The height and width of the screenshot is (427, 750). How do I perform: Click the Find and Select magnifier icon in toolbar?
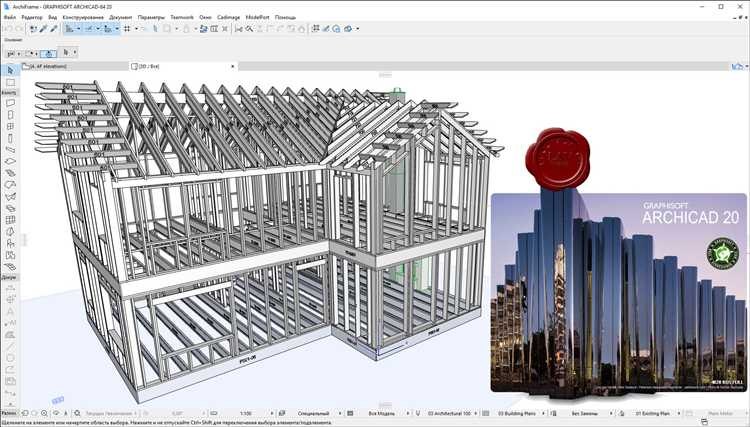(249, 29)
